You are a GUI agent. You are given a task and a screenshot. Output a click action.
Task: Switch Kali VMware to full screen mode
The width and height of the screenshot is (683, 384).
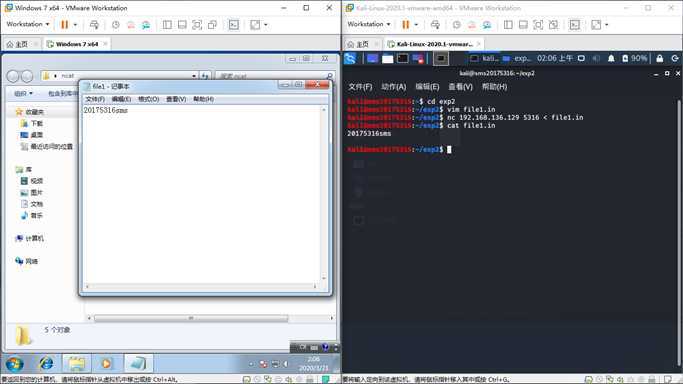(x=538, y=25)
